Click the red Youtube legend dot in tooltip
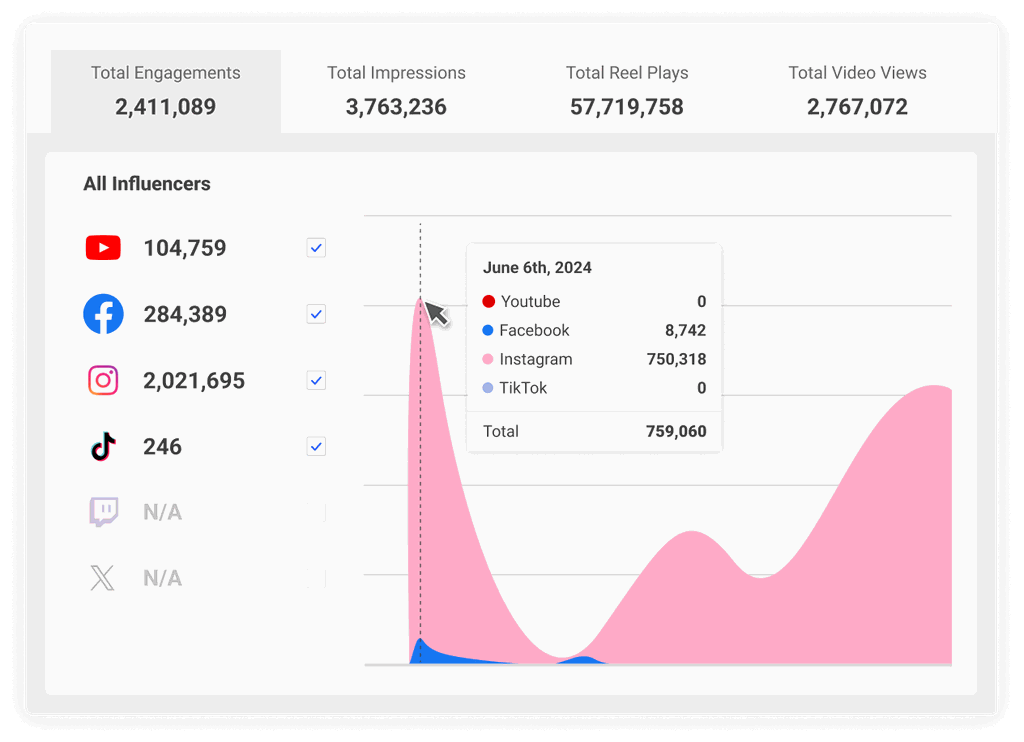 [x=488, y=302]
